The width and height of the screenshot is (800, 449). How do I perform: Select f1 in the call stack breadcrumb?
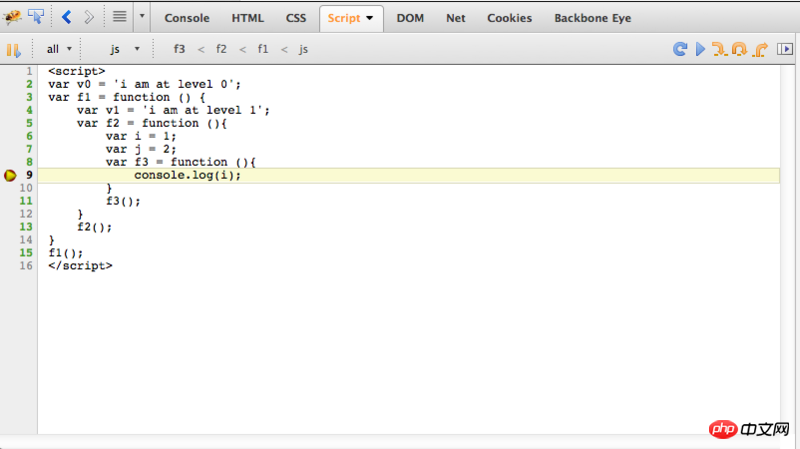pos(263,49)
